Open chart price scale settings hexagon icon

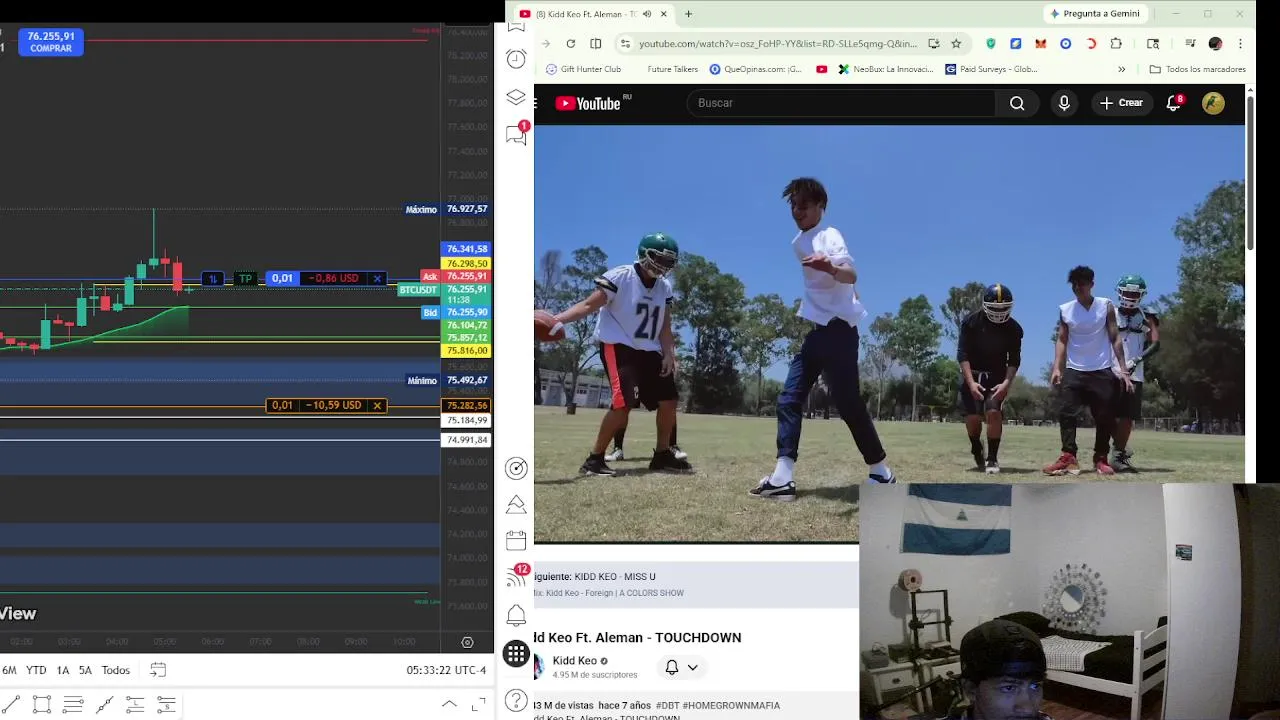click(467, 642)
